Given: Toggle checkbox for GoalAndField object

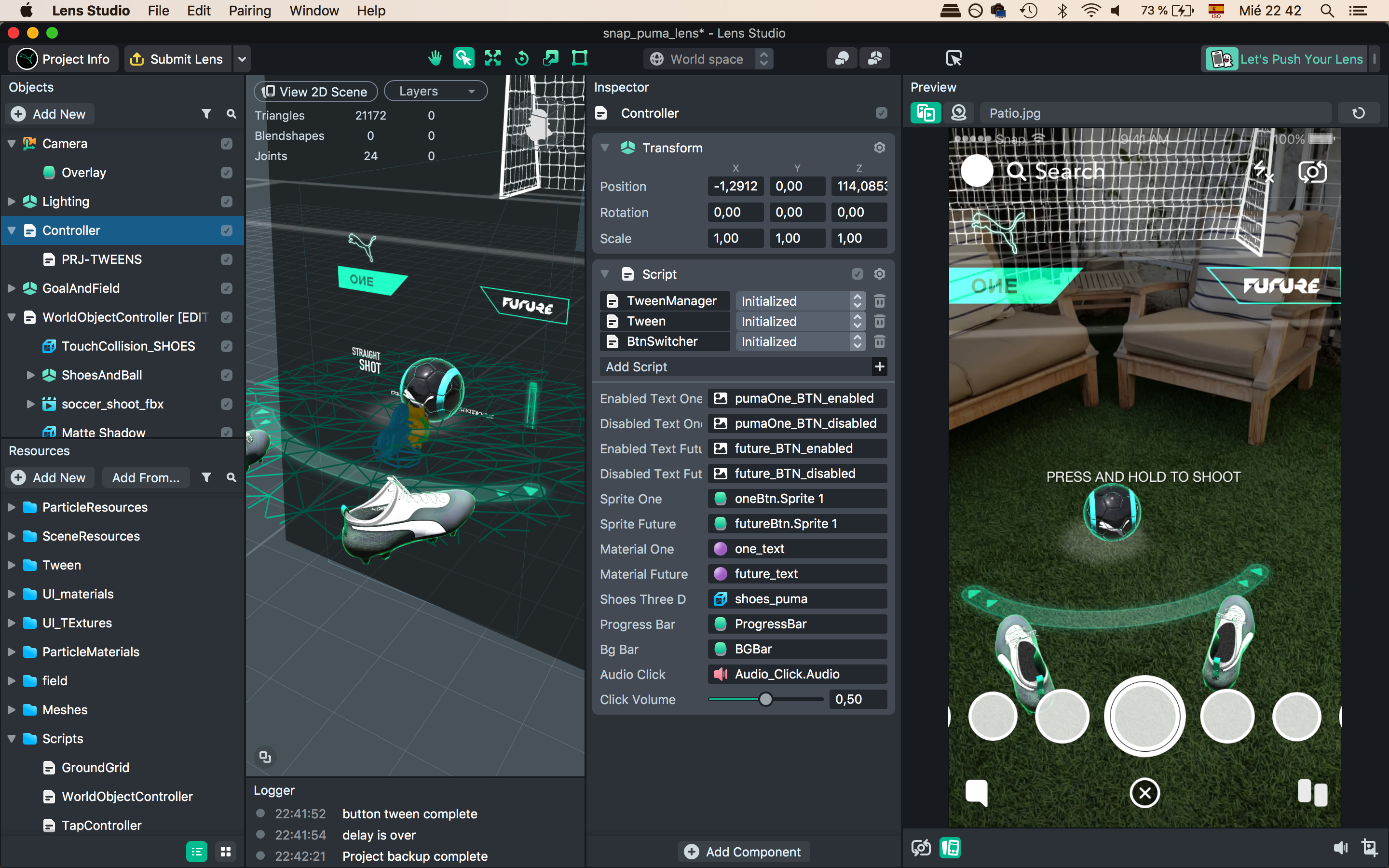Looking at the screenshot, I should tap(227, 288).
